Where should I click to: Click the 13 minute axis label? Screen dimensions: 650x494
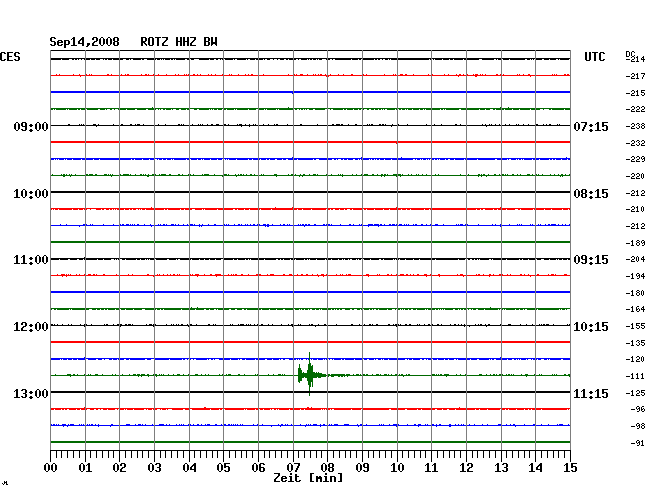(x=501, y=468)
